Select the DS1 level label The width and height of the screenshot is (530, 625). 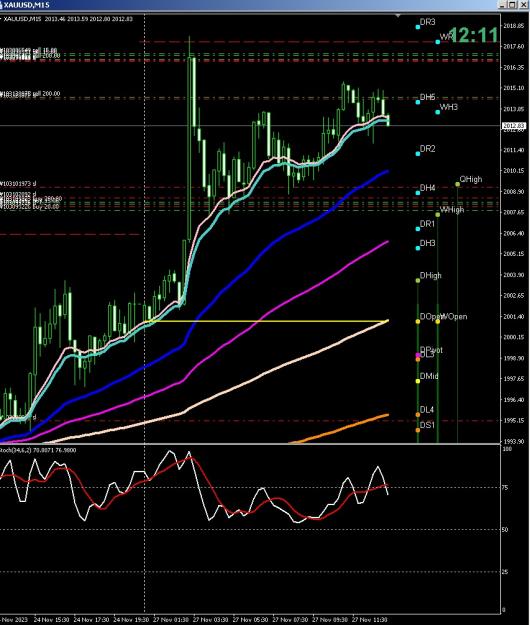coord(427,425)
